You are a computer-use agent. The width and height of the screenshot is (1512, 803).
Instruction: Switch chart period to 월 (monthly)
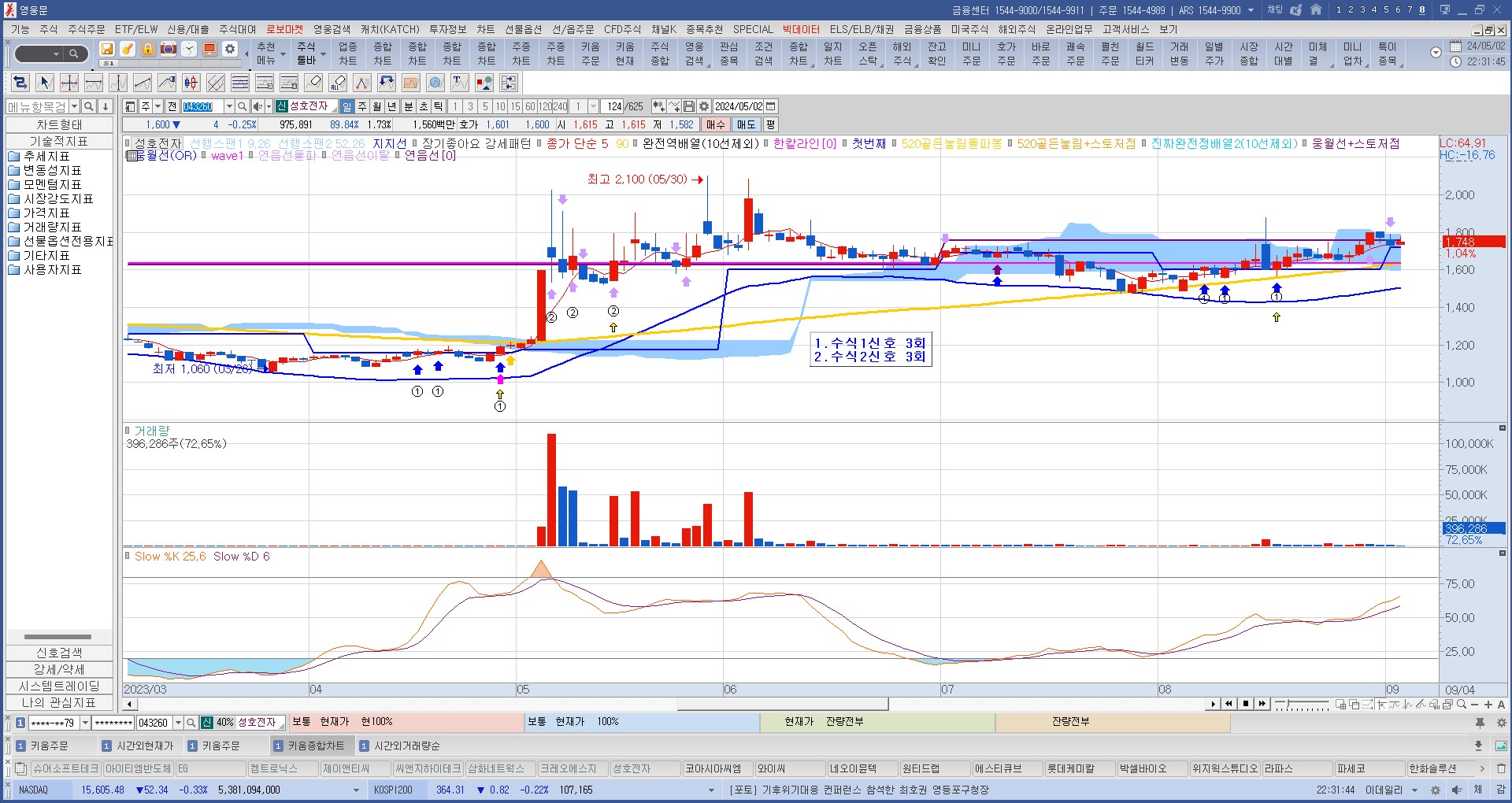tap(377, 106)
